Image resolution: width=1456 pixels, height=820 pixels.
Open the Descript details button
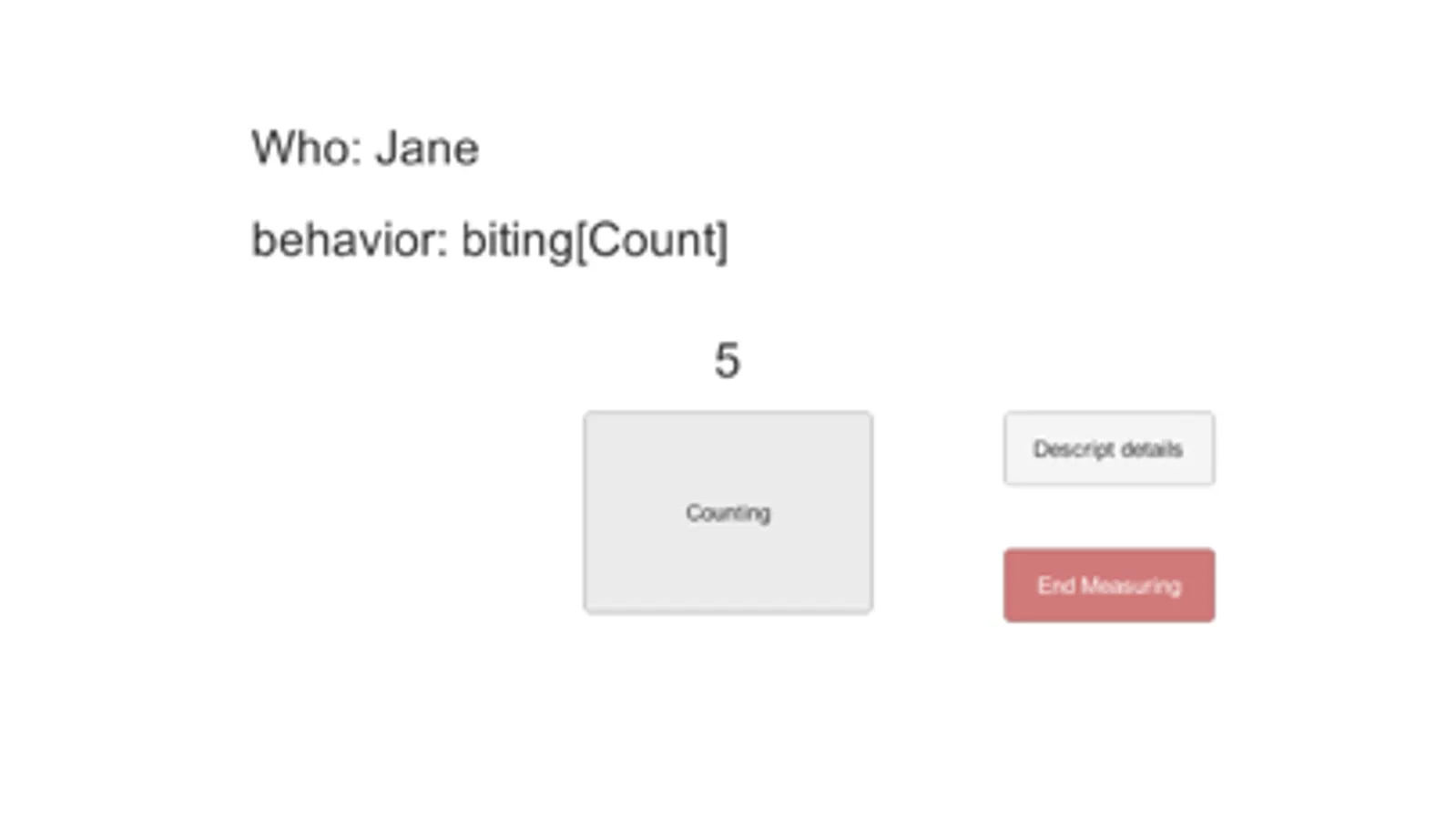pyautogui.click(x=1108, y=448)
